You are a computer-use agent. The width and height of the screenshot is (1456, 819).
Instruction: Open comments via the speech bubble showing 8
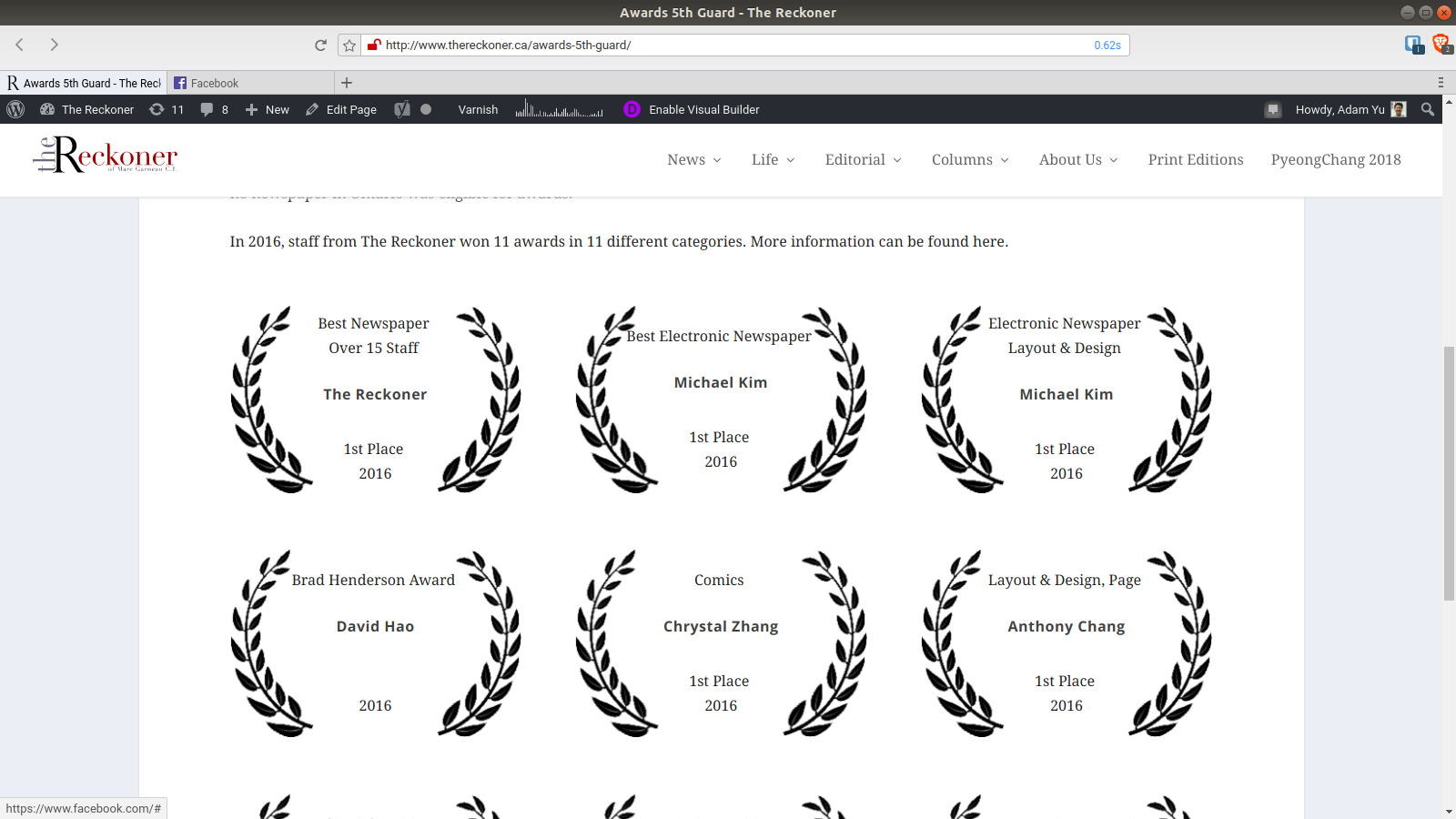click(213, 109)
